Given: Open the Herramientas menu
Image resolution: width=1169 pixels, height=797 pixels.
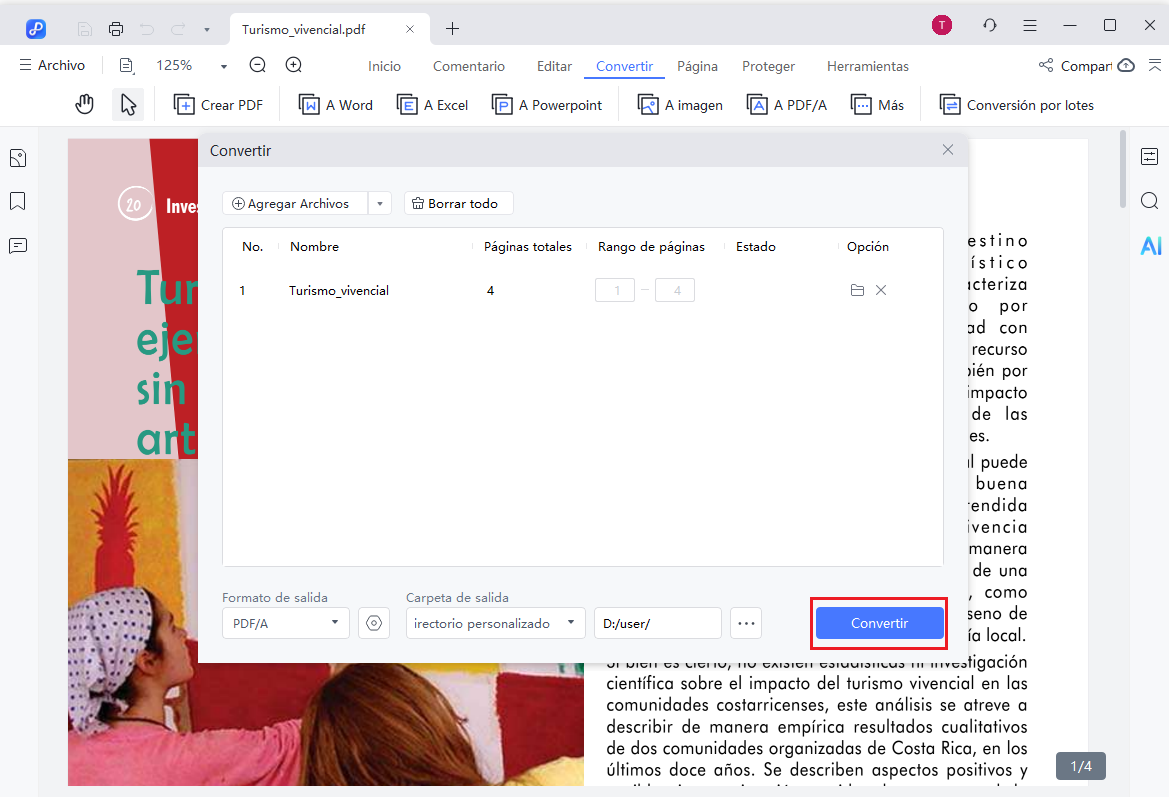Looking at the screenshot, I should 867,66.
